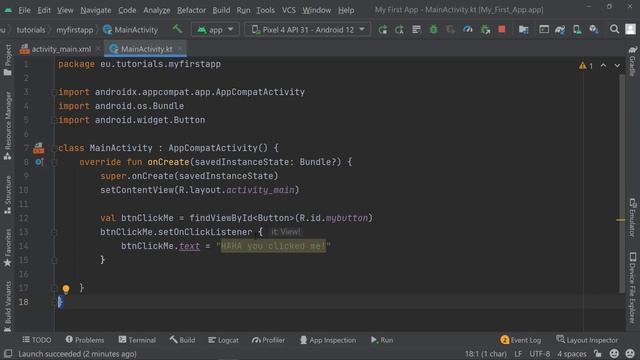This screenshot has height=360, width=640.
Task: Click the Apply Code Changes icon
Action: (x=416, y=29)
